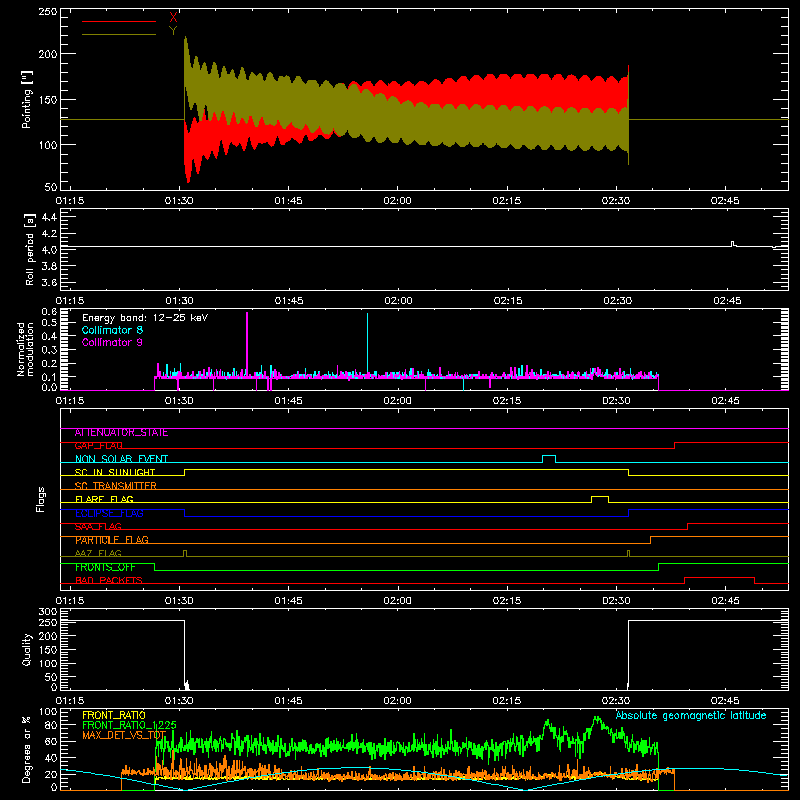
Task: Click the SC_TRANSMITTER flag label
Action: coord(115,486)
